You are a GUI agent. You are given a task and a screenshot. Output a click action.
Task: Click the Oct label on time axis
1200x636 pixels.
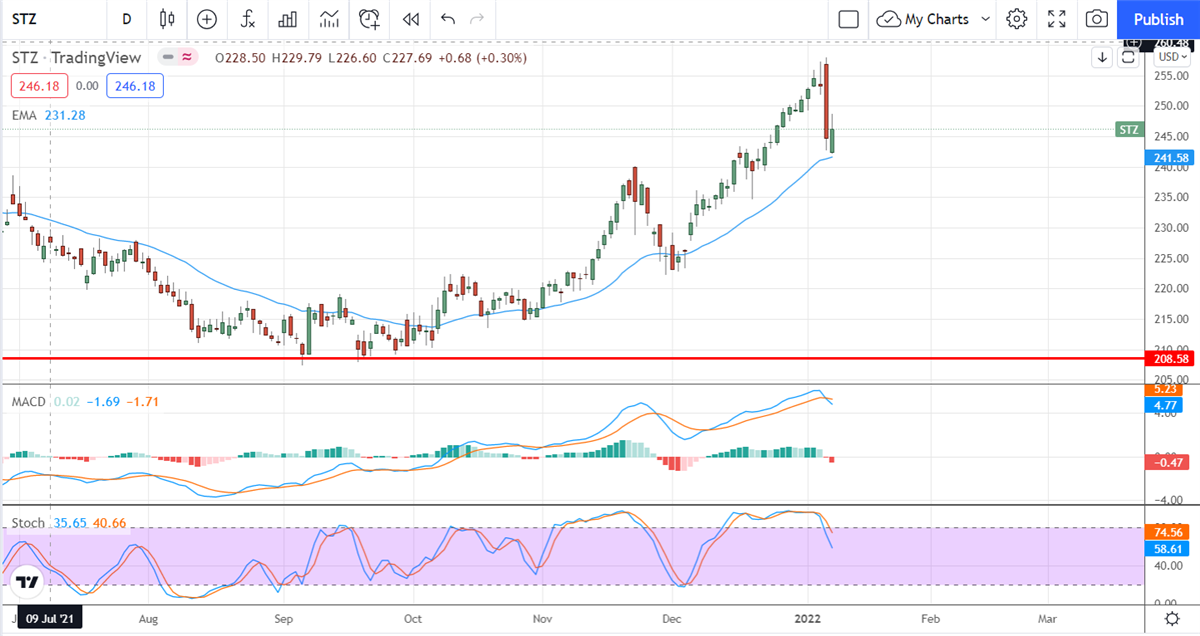412,621
